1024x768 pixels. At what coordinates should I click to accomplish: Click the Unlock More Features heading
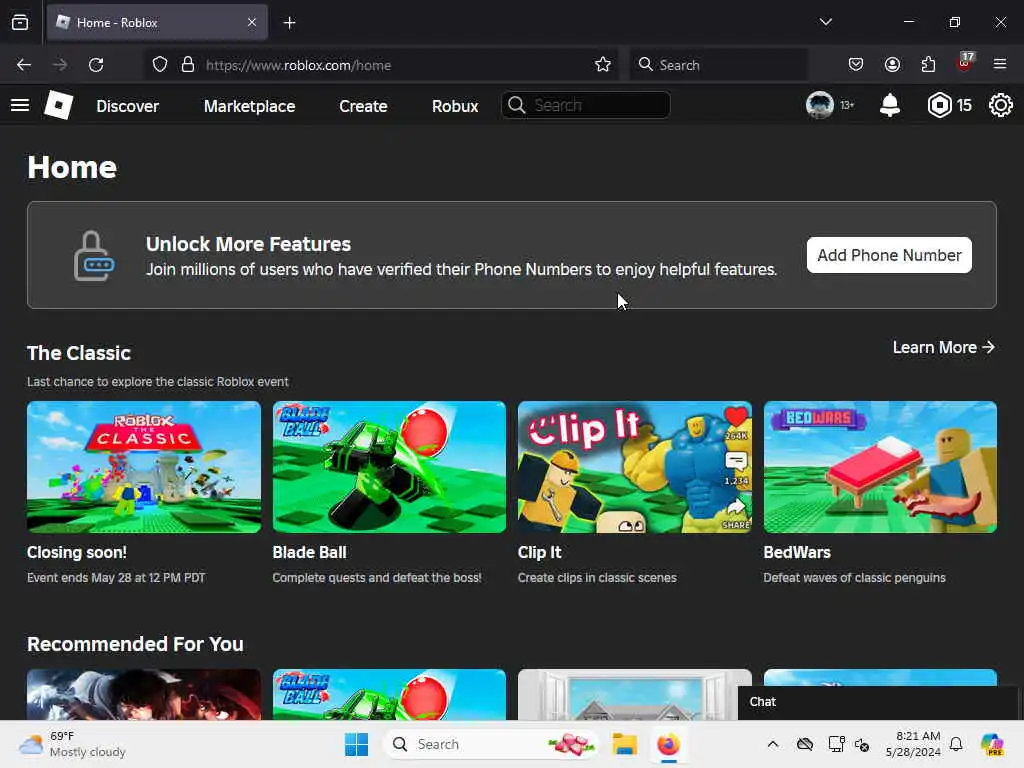click(248, 244)
